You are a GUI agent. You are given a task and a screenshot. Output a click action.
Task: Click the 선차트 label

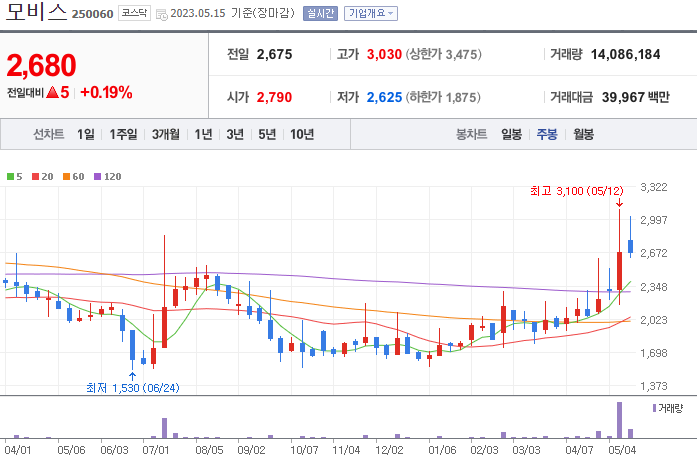48,134
